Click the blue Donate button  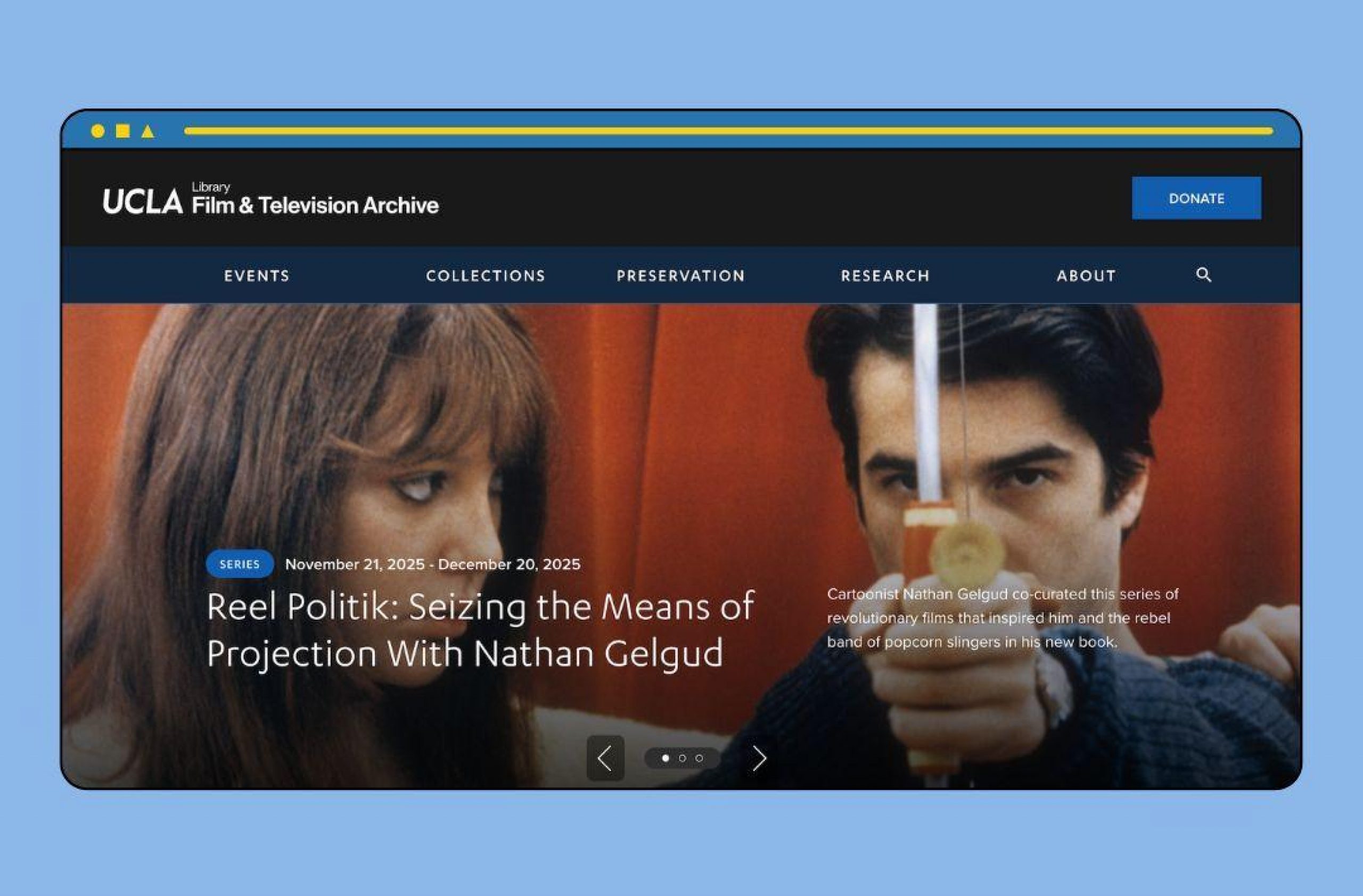point(1196,198)
